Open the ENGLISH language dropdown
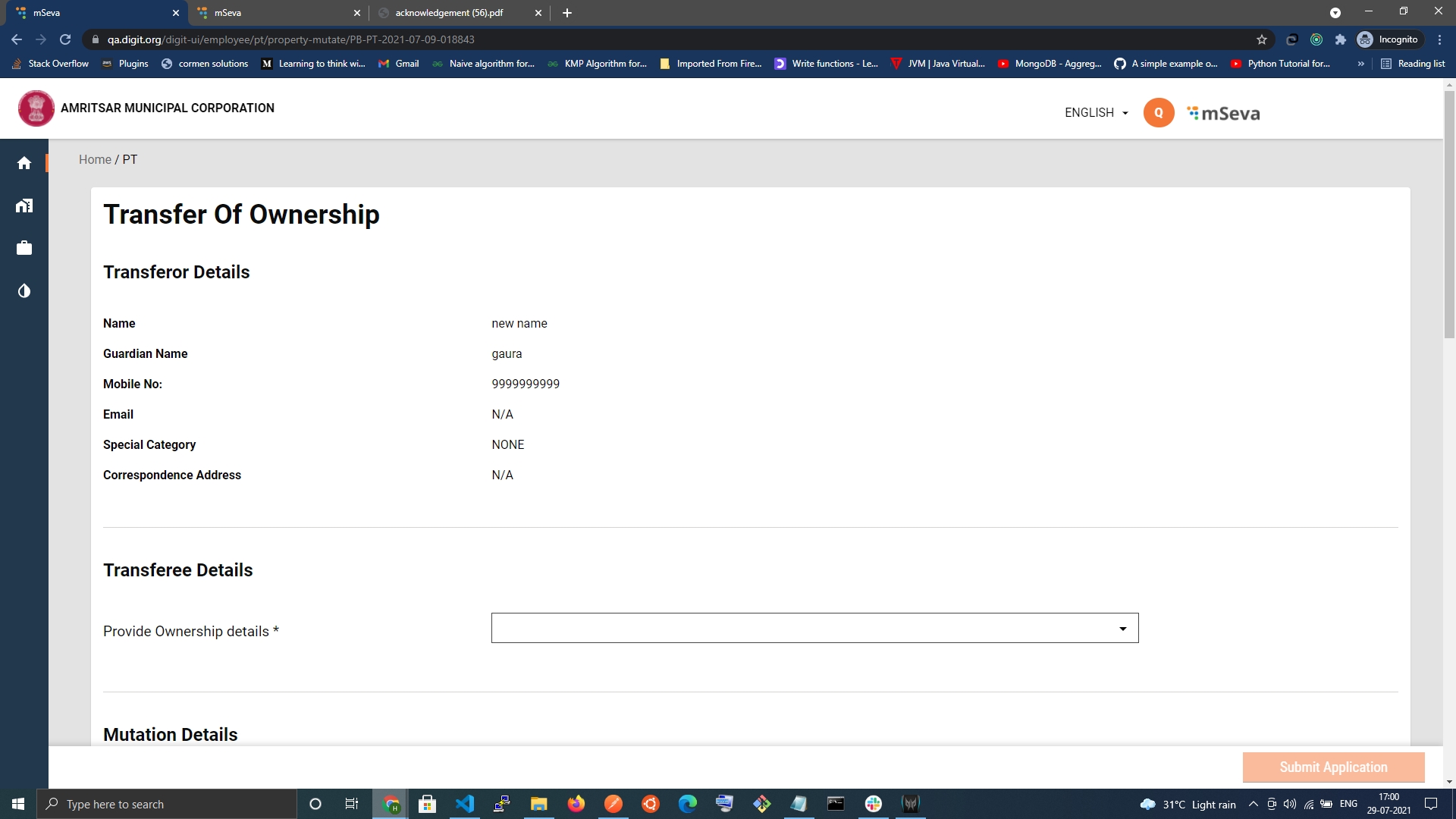Screen dimensions: 1456x819 1096,113
